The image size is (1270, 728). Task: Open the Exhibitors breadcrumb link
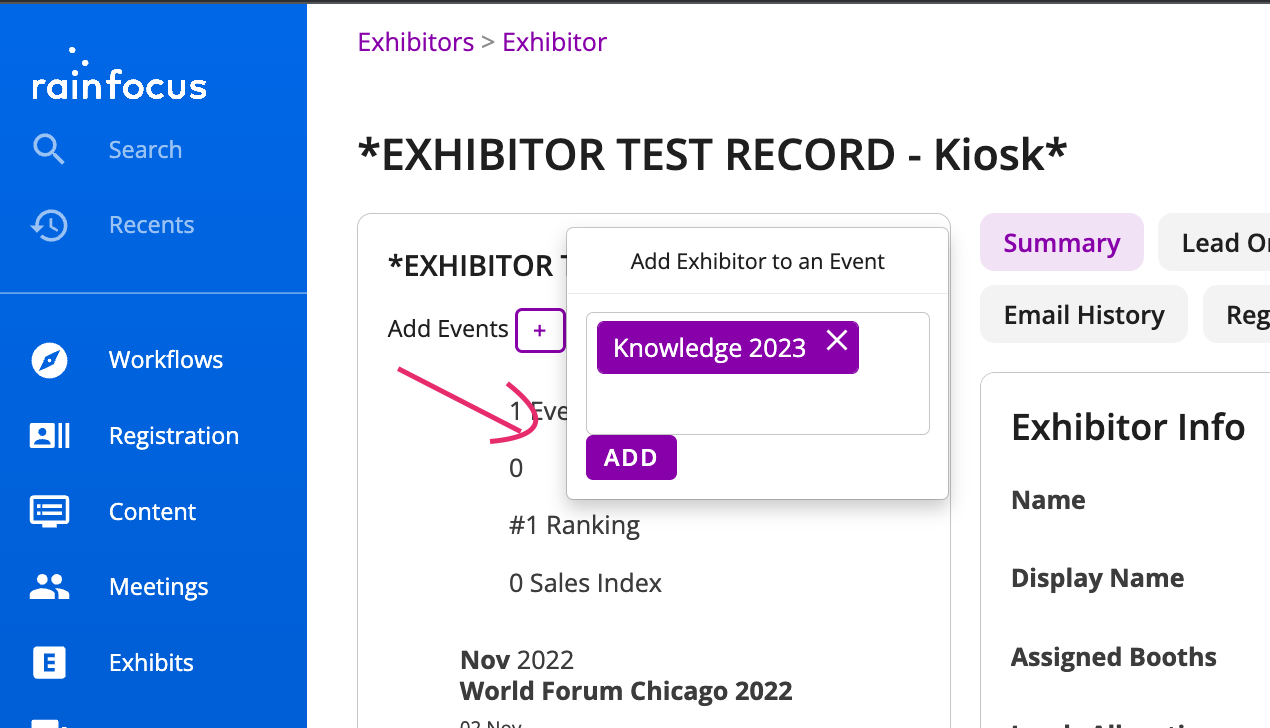tap(416, 42)
